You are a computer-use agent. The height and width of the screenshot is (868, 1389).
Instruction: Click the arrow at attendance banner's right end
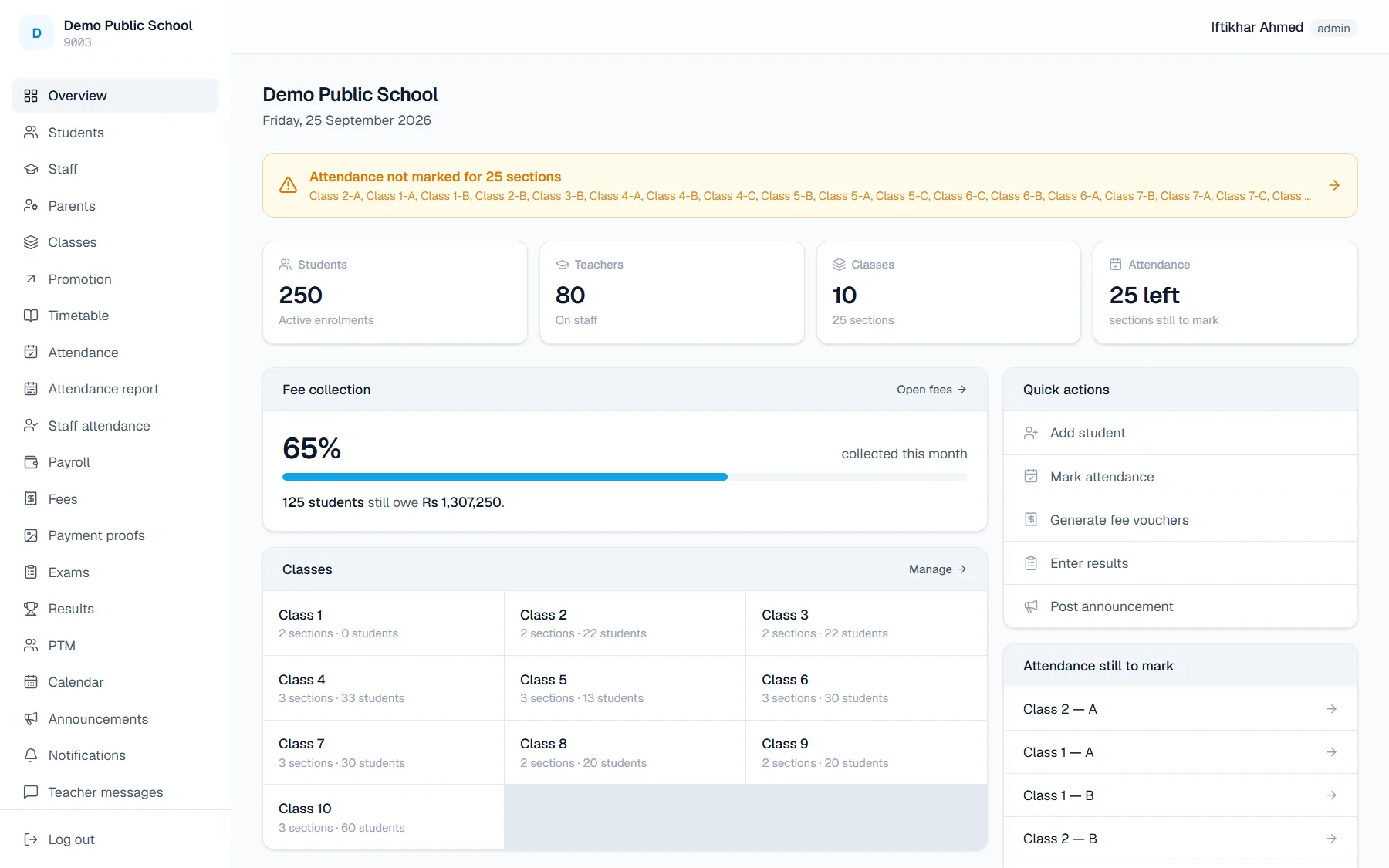[x=1334, y=185]
